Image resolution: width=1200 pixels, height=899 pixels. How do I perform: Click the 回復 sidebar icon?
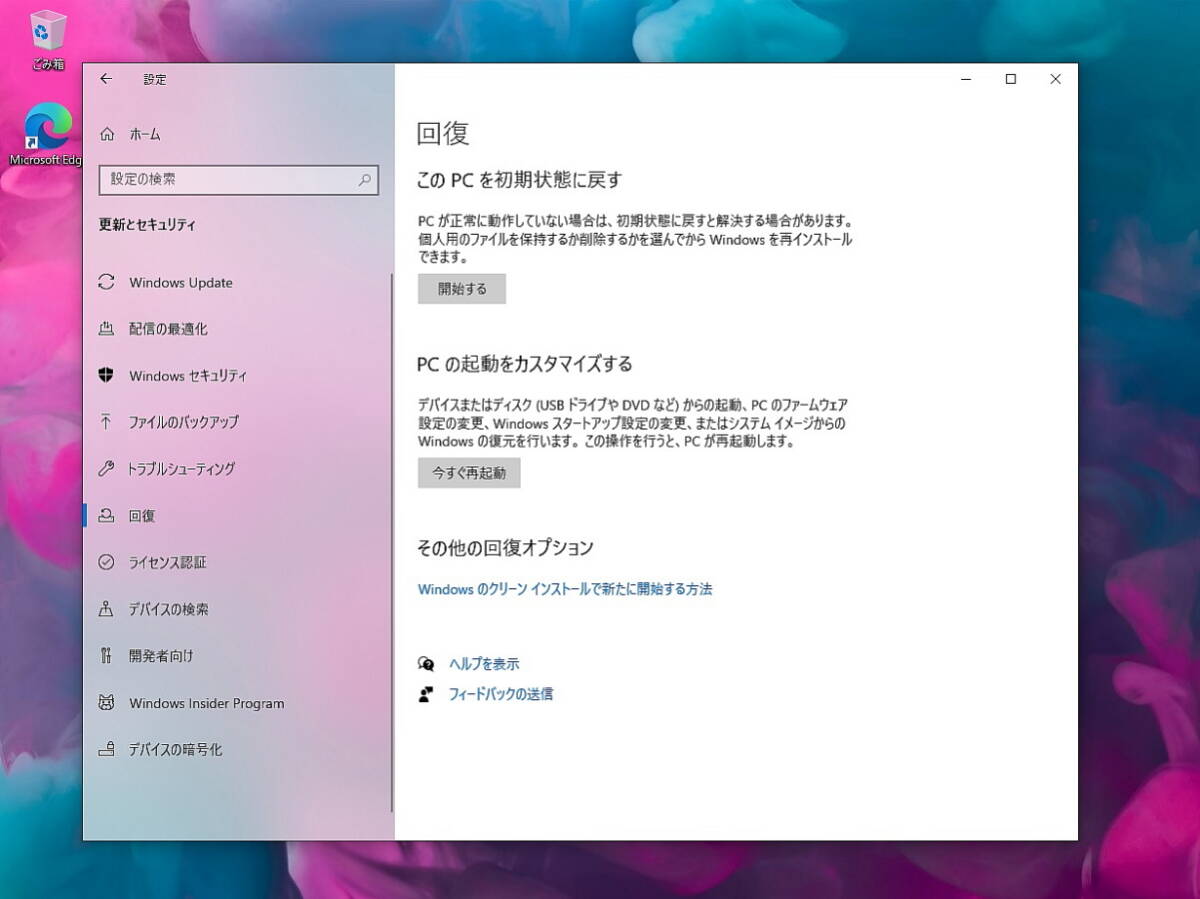[106, 515]
